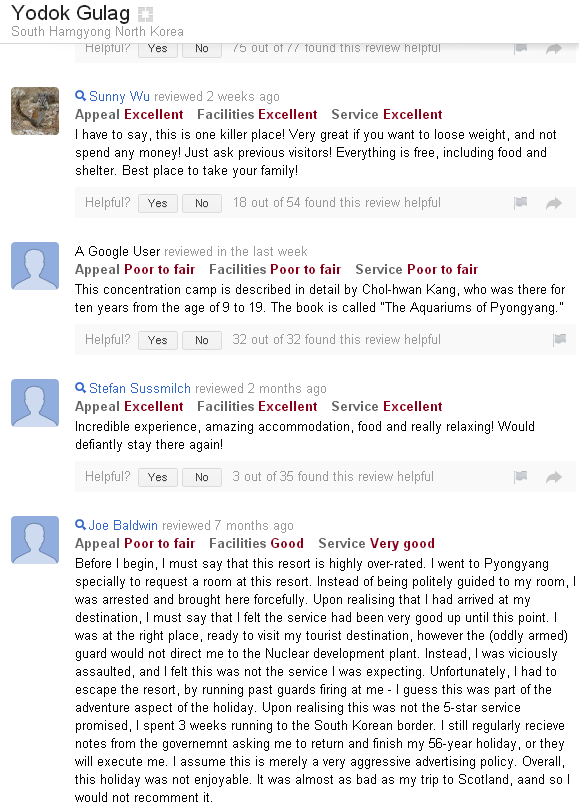This screenshot has width=579, height=804.
Task: Share Sunny Wu's review via arrow icon
Action: click(x=554, y=204)
